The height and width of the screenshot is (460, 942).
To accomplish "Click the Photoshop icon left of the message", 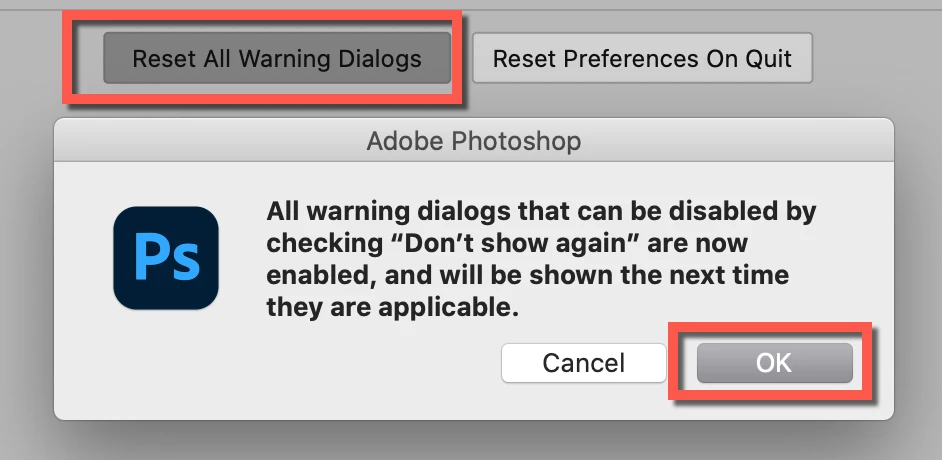I will [166, 258].
